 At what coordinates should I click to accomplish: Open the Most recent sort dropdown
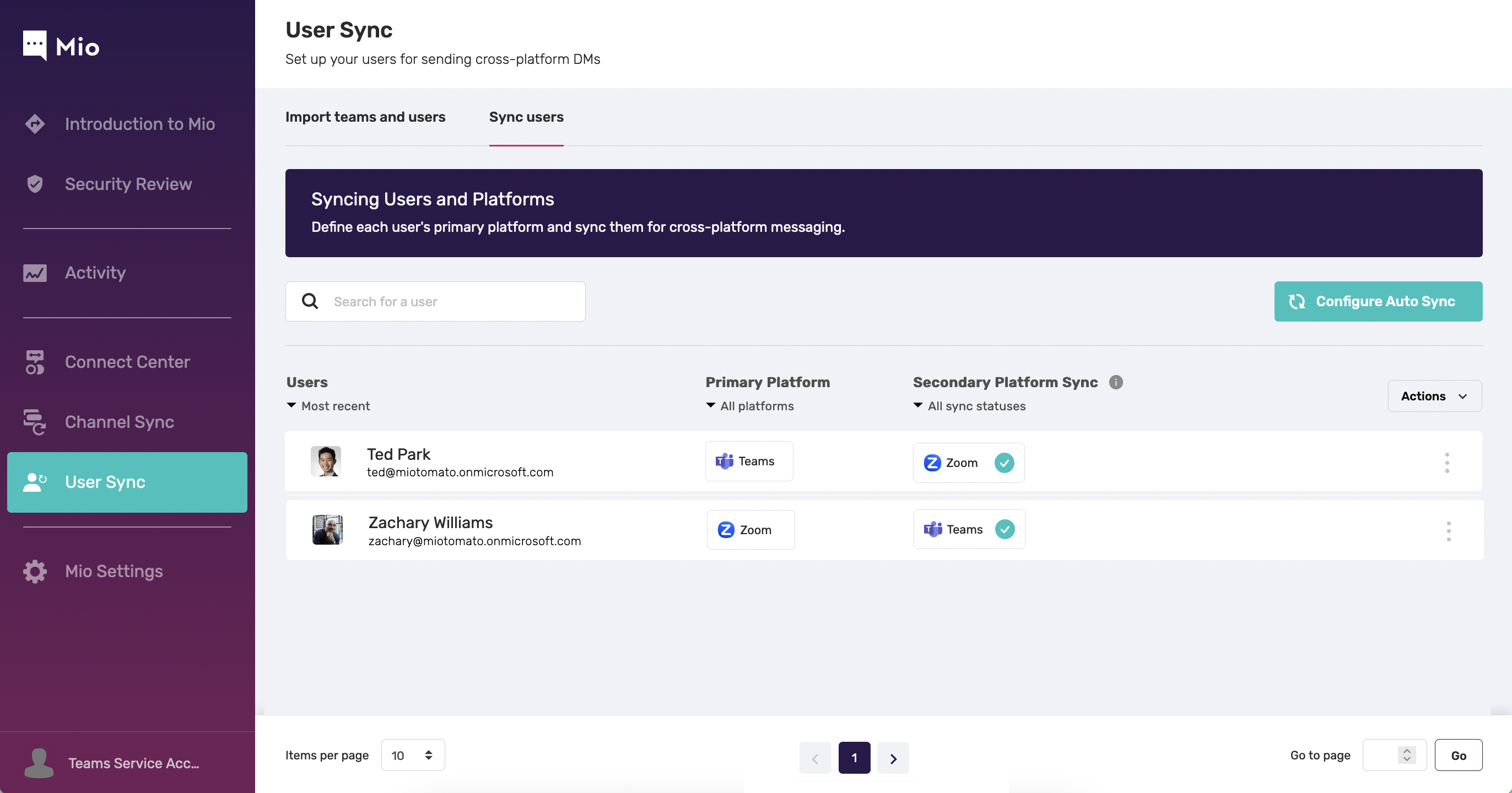329,405
